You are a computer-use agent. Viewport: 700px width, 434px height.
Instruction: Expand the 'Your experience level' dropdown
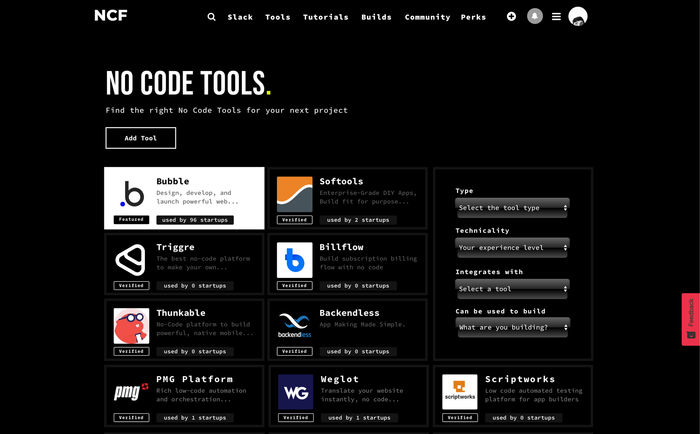pyautogui.click(x=512, y=247)
